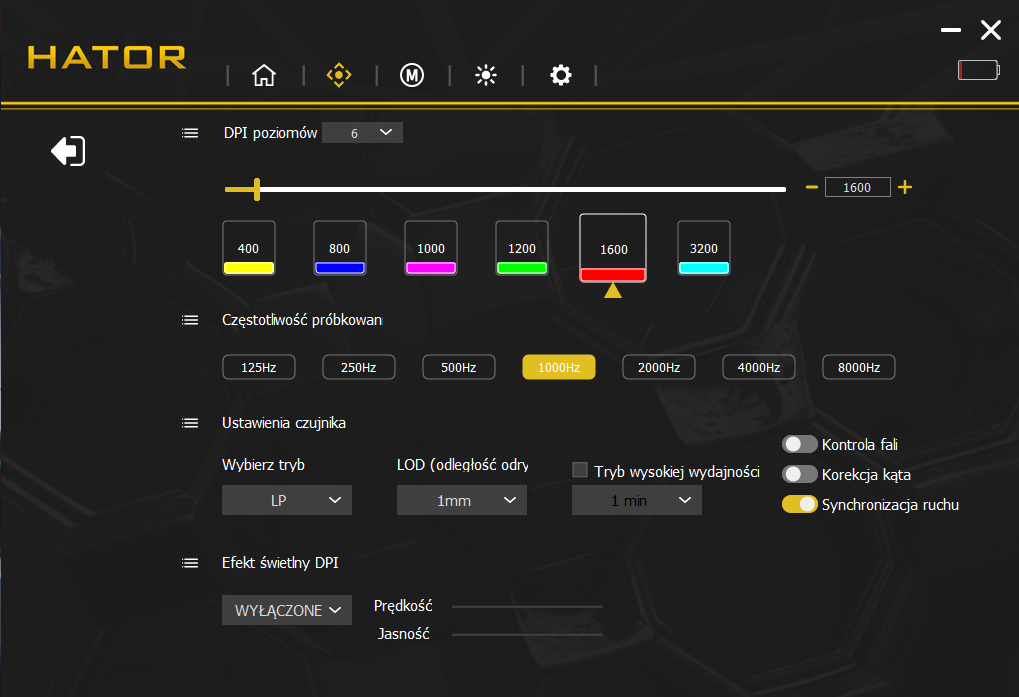Click the 1600 DPI value field
Screen dimensions: 1019x697
coord(857,187)
